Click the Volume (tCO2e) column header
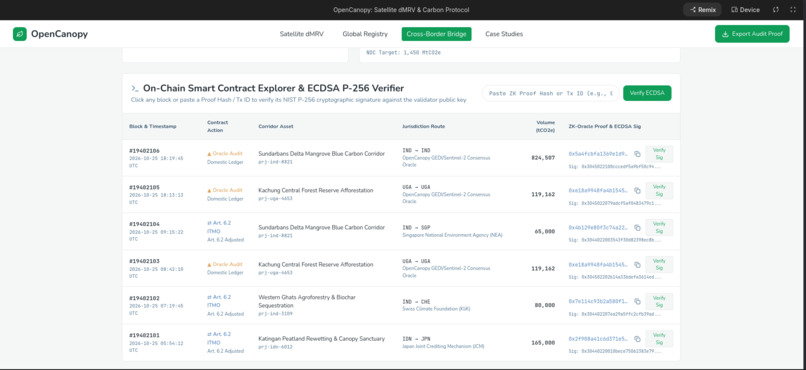The image size is (806, 370). click(545, 126)
